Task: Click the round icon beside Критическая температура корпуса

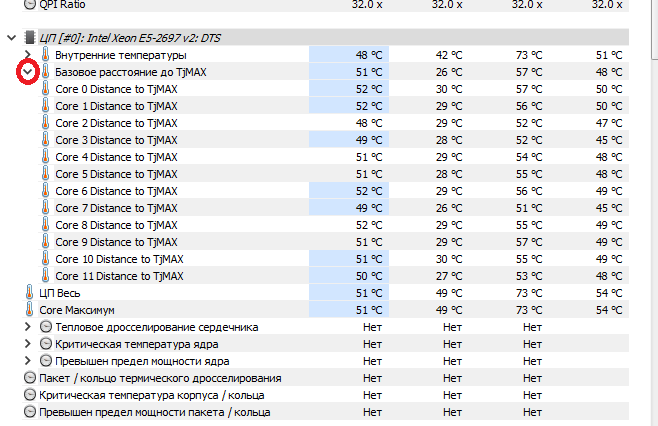Action: point(29,395)
